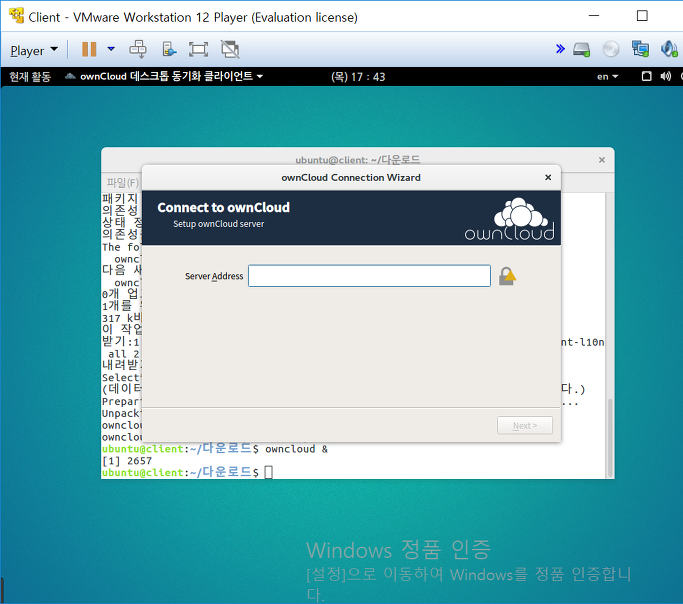Click the hard disk device icon
This screenshot has width=683, height=604.
click(x=582, y=49)
